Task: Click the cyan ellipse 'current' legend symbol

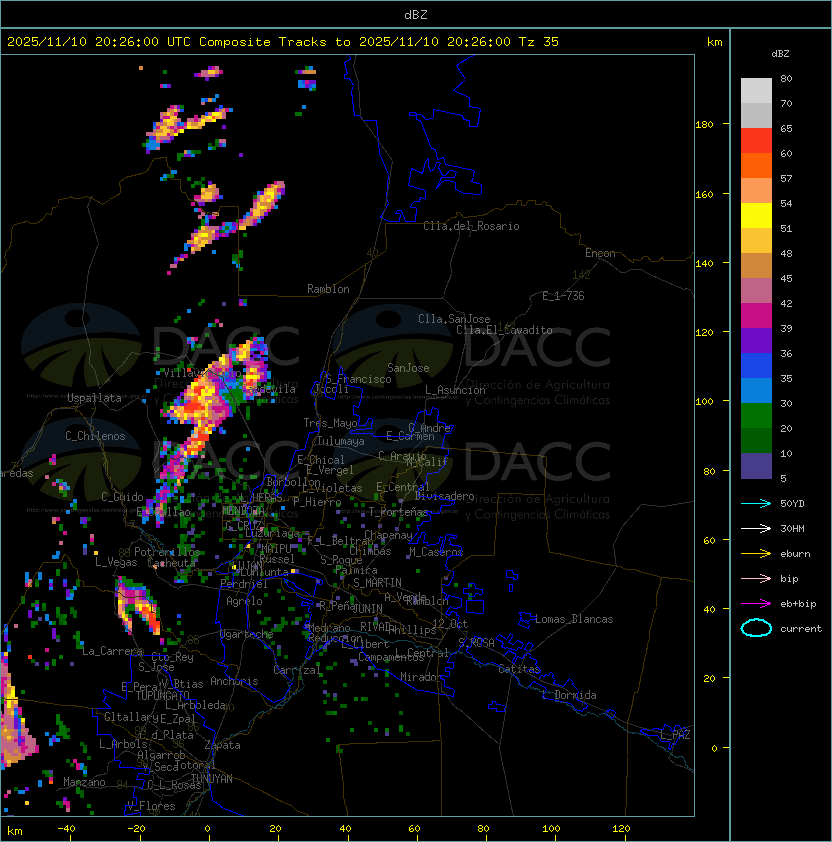Action: pos(756,628)
